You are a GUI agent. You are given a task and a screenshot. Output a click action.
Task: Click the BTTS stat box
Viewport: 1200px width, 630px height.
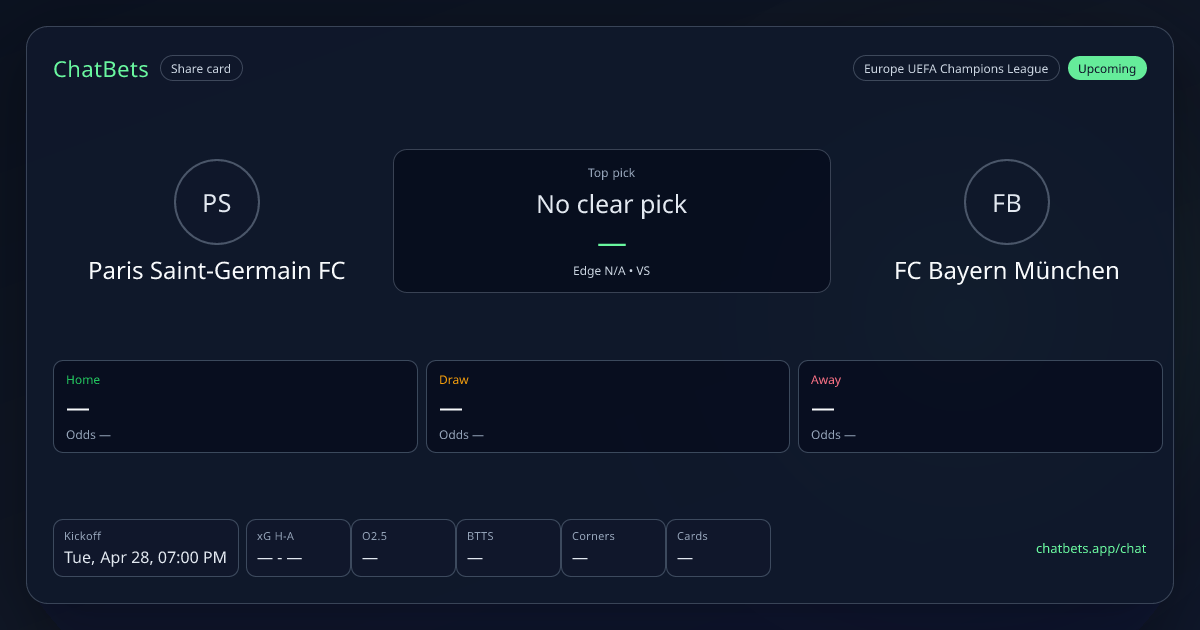[508, 548]
